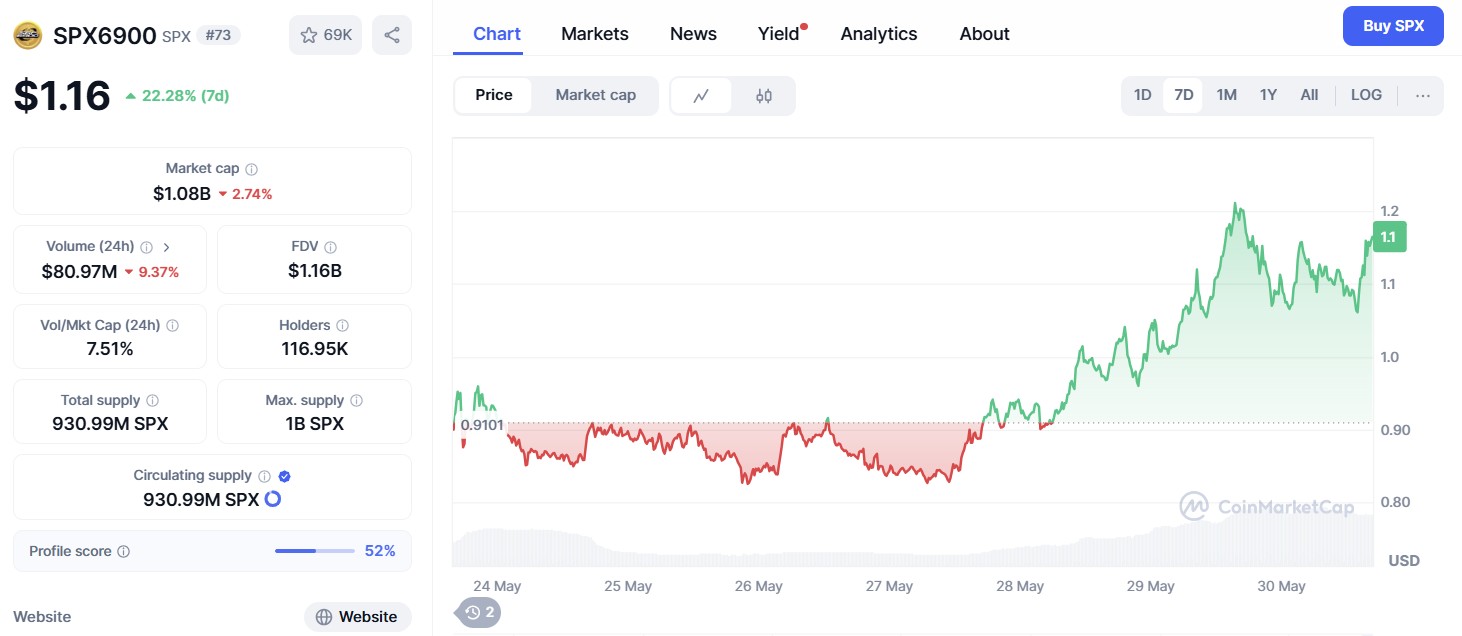Switch to the Analytics tab
Image resolution: width=1462 pixels, height=636 pixels.
(x=879, y=34)
